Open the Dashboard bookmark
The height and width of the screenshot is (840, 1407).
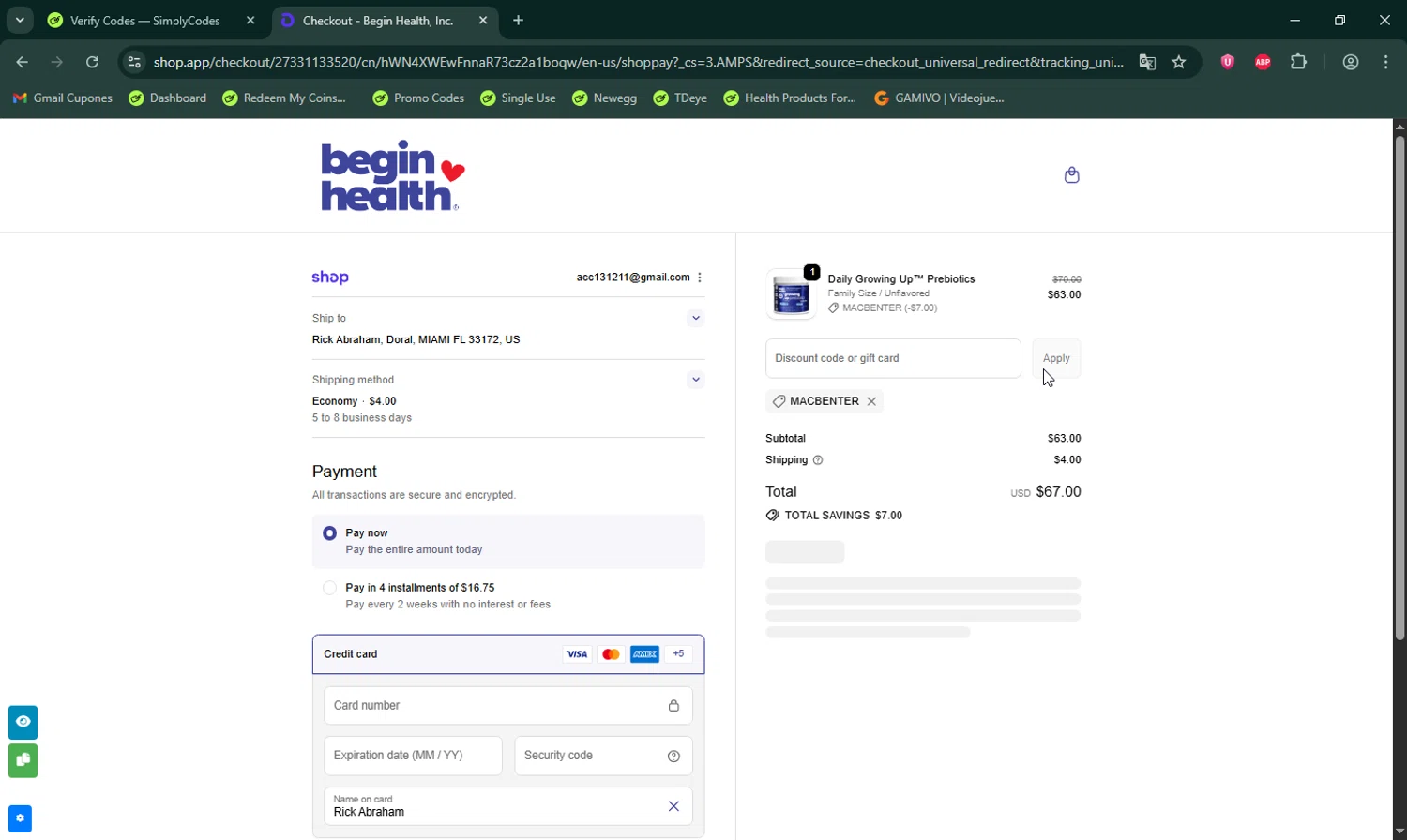click(168, 97)
